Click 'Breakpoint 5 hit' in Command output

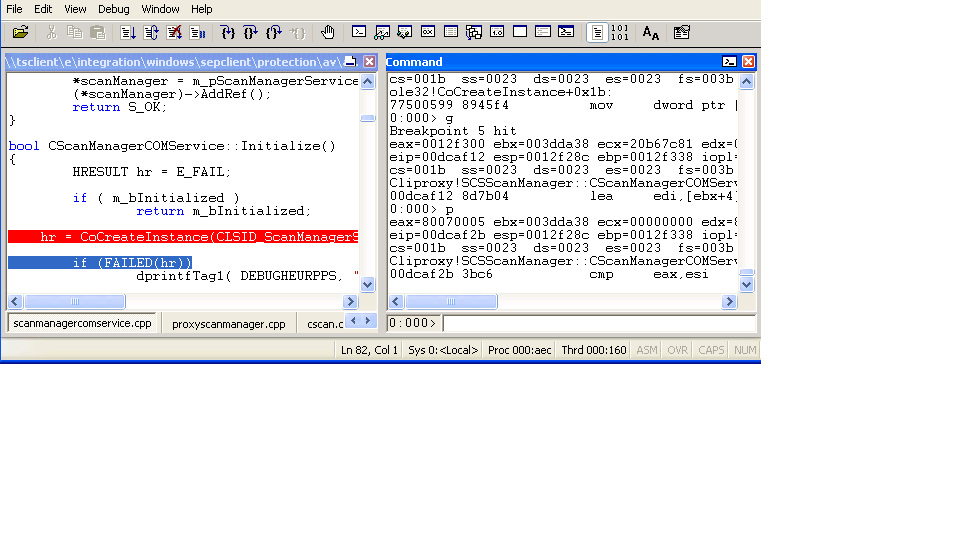[x=453, y=131]
